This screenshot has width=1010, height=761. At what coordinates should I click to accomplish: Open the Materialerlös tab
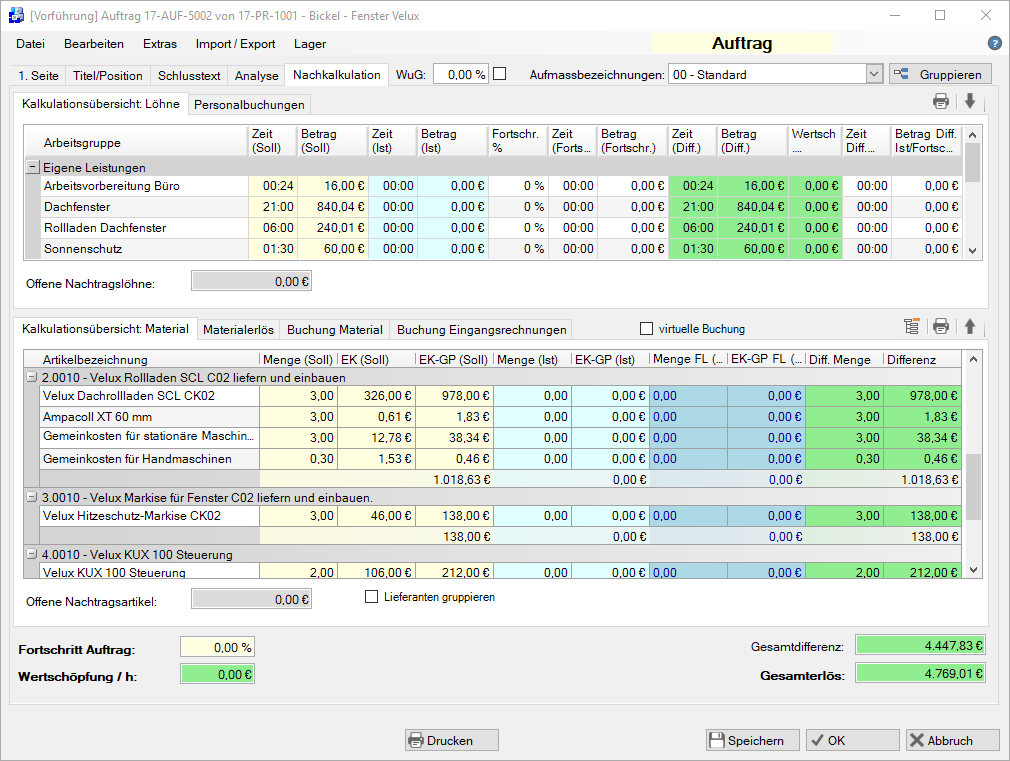coord(238,329)
